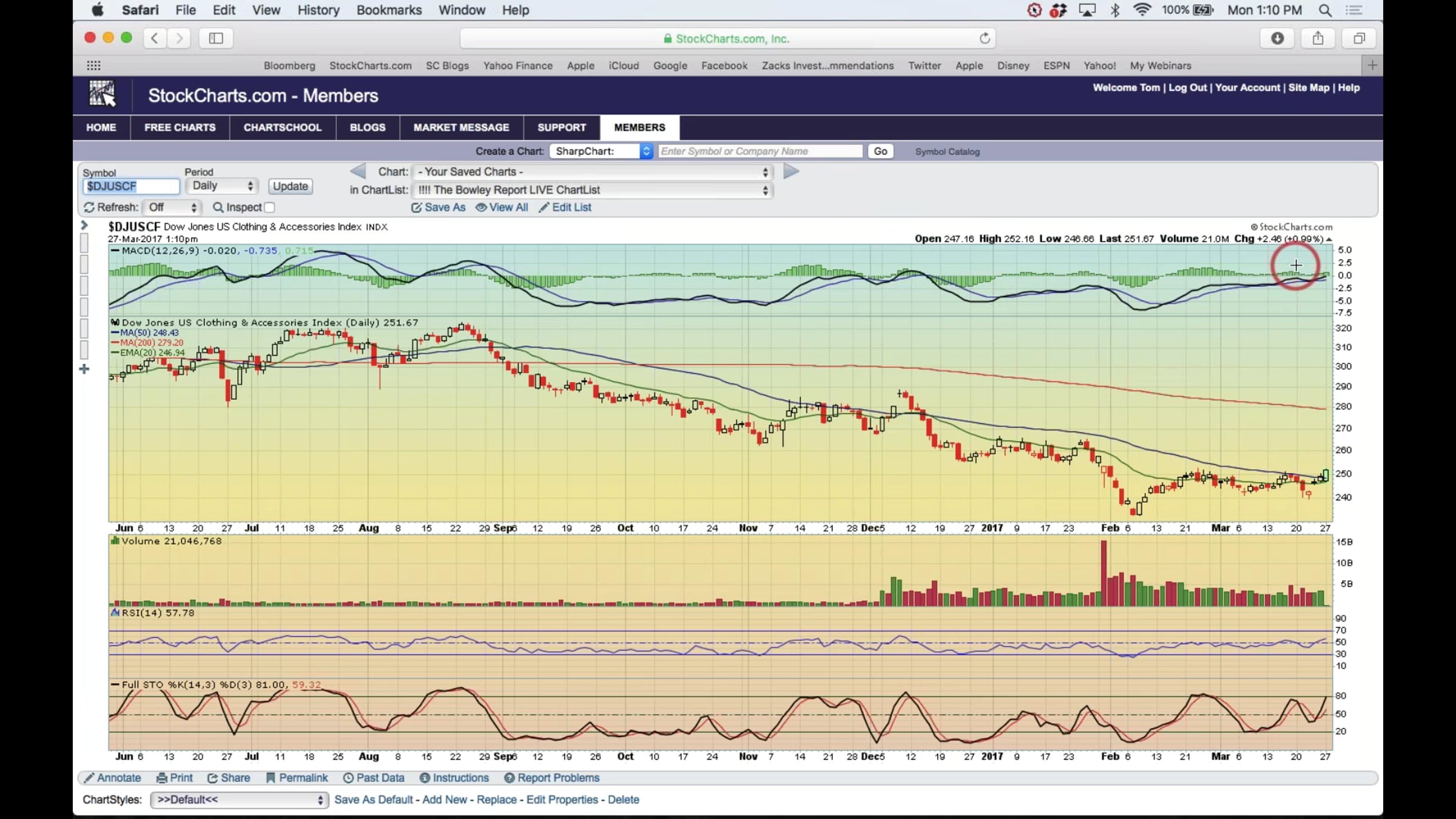Show all Safari tabs overview
Image resolution: width=1456 pixels, height=819 pixels.
1359,38
